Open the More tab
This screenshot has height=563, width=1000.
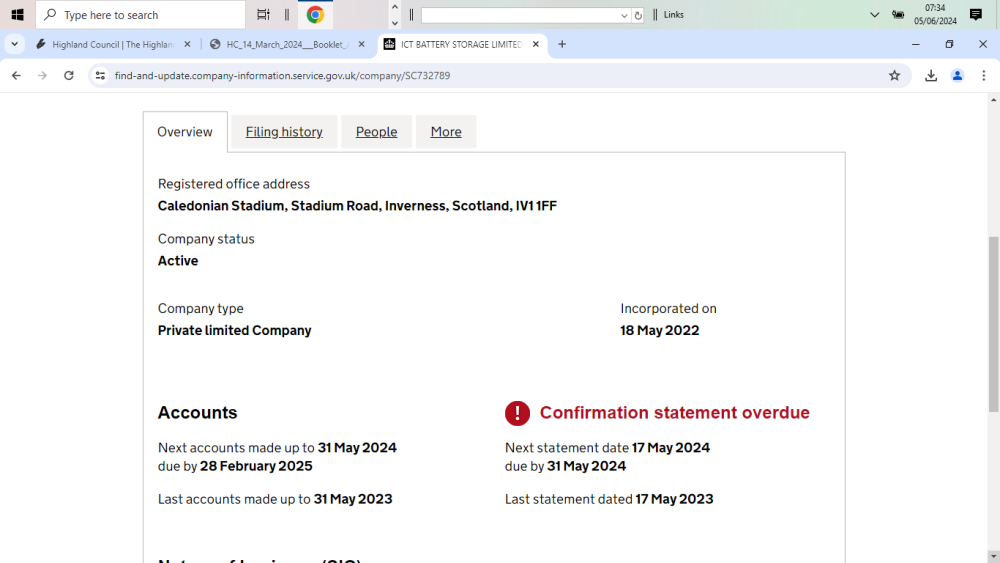[x=446, y=132]
